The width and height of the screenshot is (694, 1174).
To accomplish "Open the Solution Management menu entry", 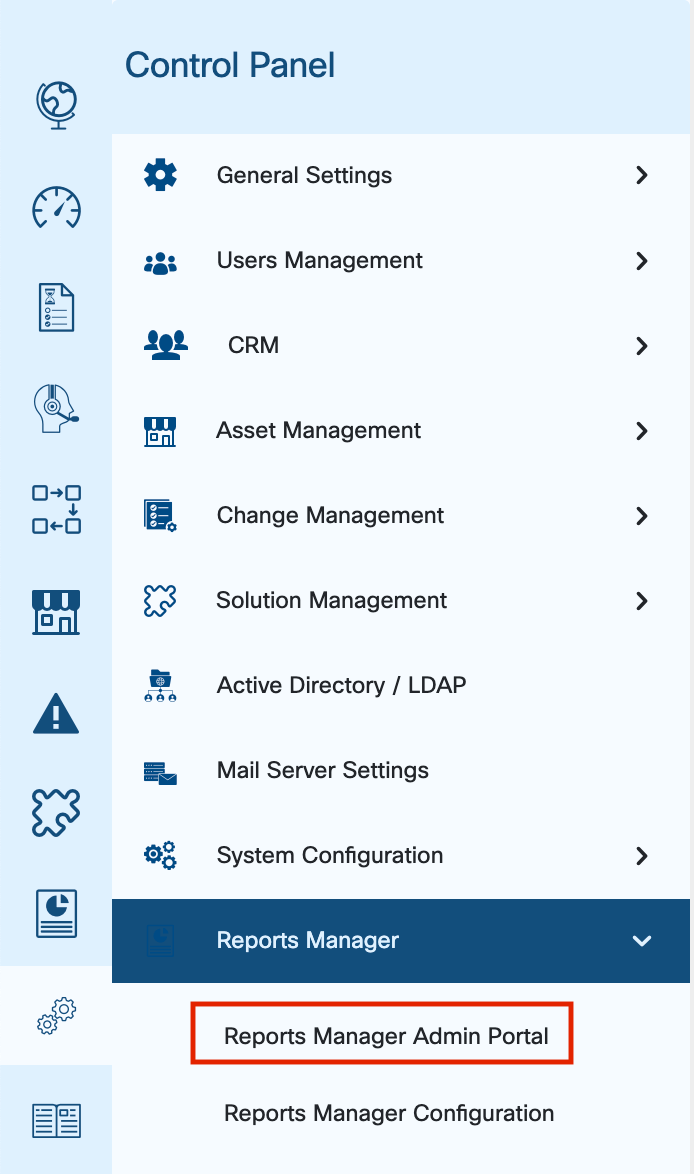I will tap(332, 600).
